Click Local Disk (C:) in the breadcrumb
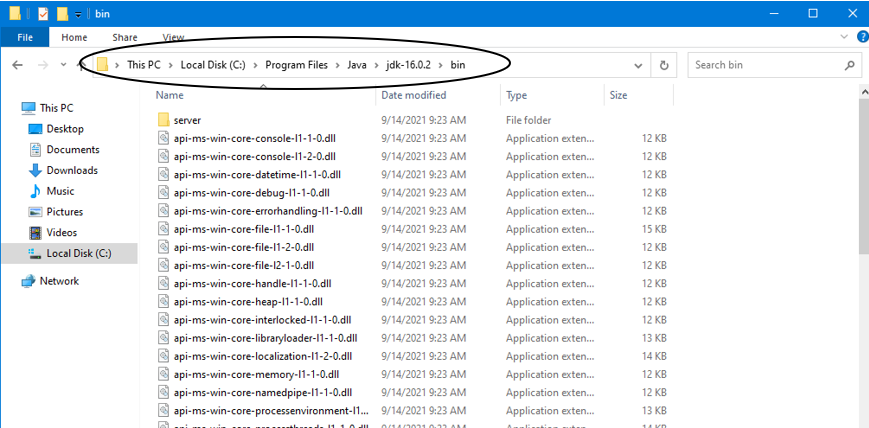 coord(213,65)
